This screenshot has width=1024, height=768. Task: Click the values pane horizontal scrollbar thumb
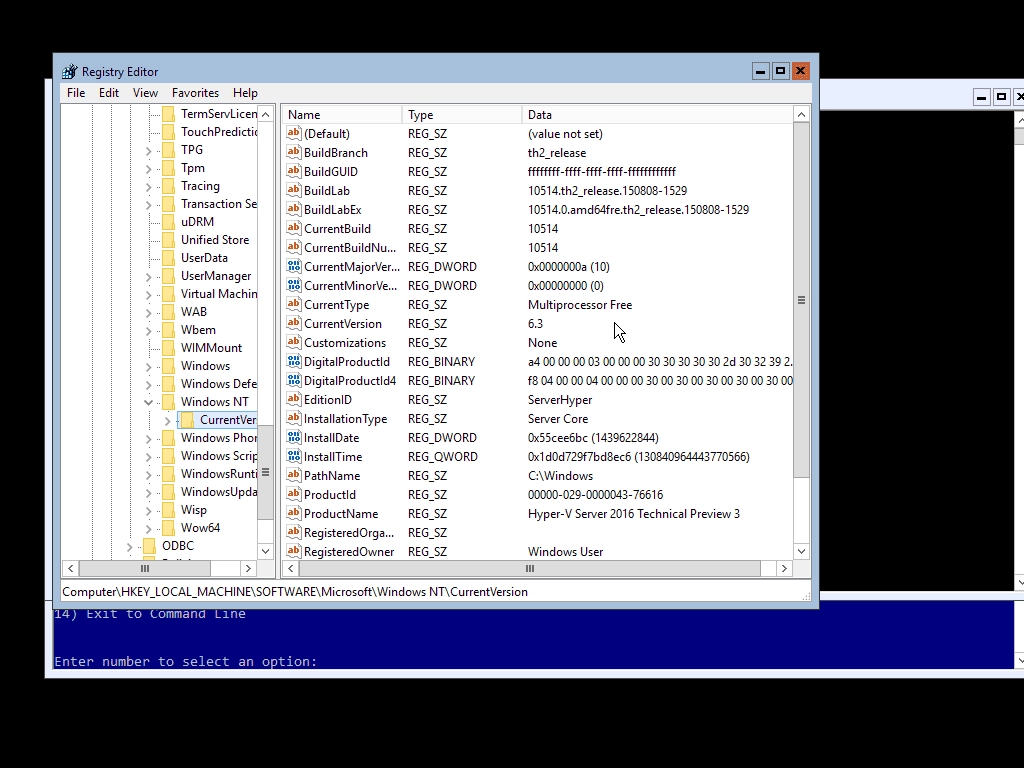coord(530,569)
